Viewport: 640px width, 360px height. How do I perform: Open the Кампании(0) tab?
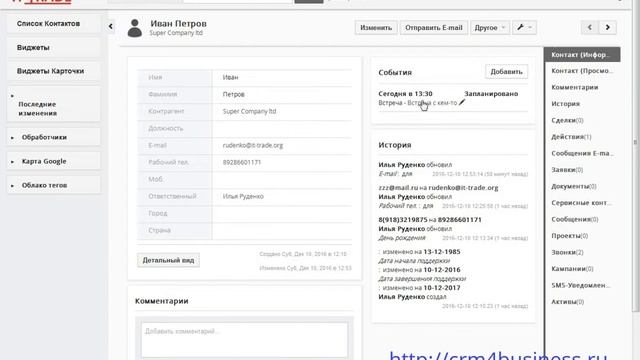click(572, 269)
